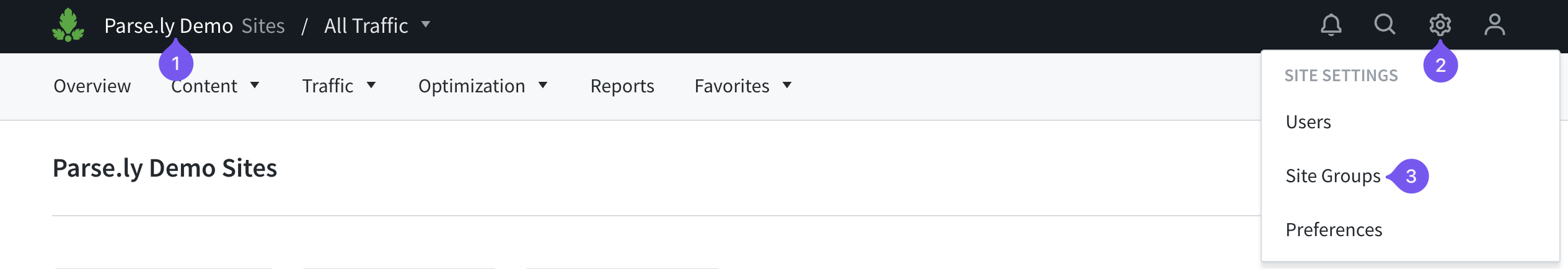This screenshot has width=1568, height=269.
Task: Go to the Overview tab
Action: click(92, 86)
